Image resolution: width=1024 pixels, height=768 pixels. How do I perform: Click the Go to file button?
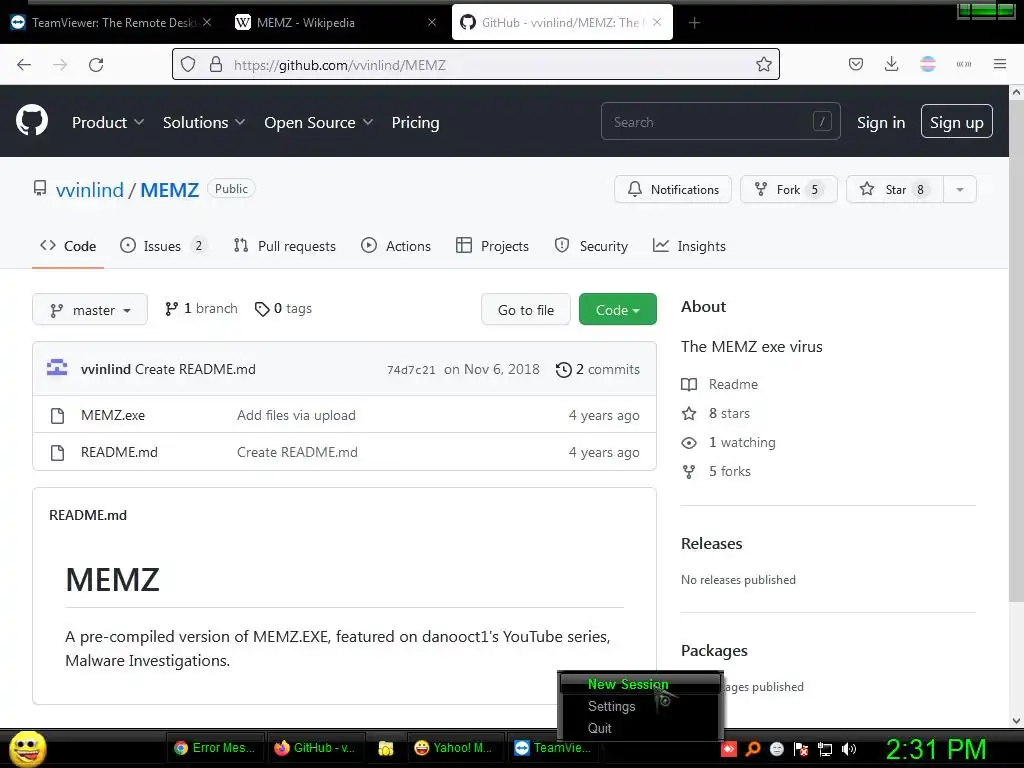click(x=526, y=310)
